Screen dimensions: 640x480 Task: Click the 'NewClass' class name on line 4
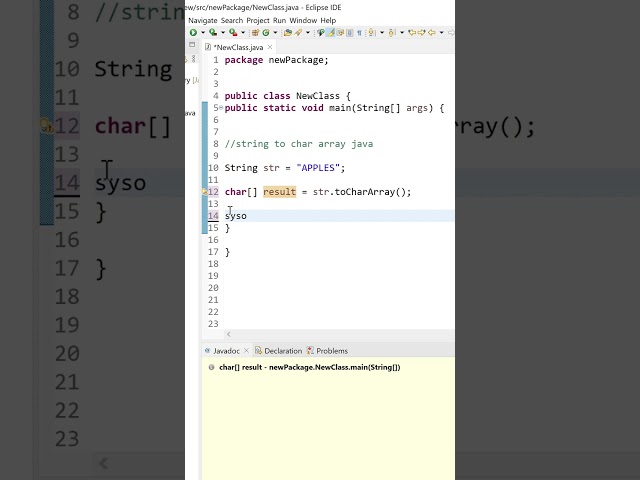[318, 96]
